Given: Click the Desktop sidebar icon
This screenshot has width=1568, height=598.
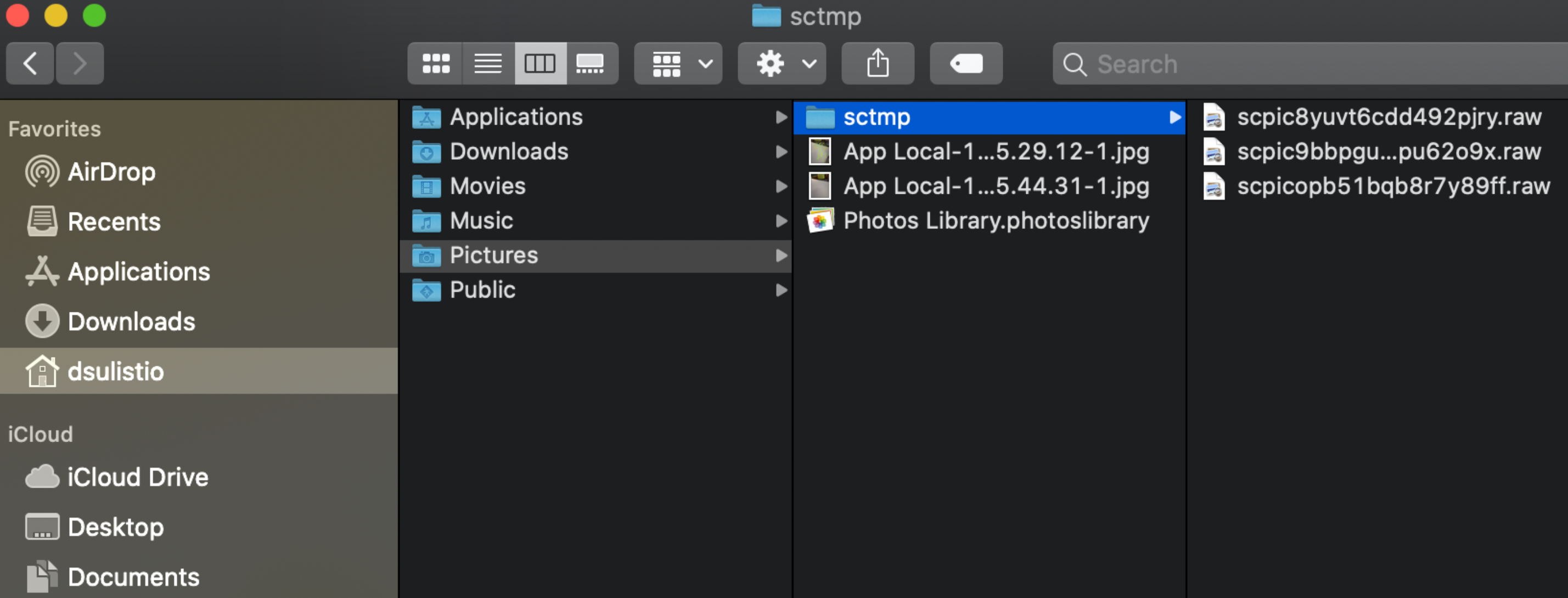Looking at the screenshot, I should [x=42, y=527].
